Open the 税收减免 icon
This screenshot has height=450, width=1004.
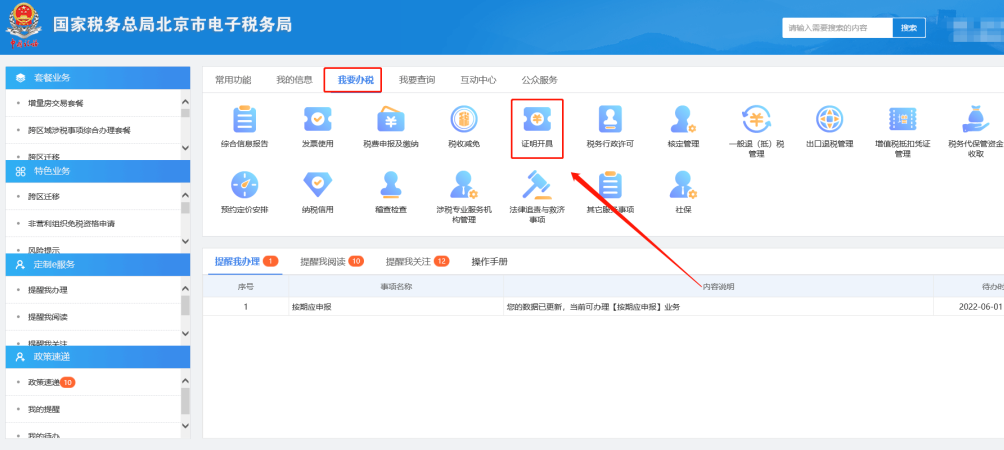(463, 121)
